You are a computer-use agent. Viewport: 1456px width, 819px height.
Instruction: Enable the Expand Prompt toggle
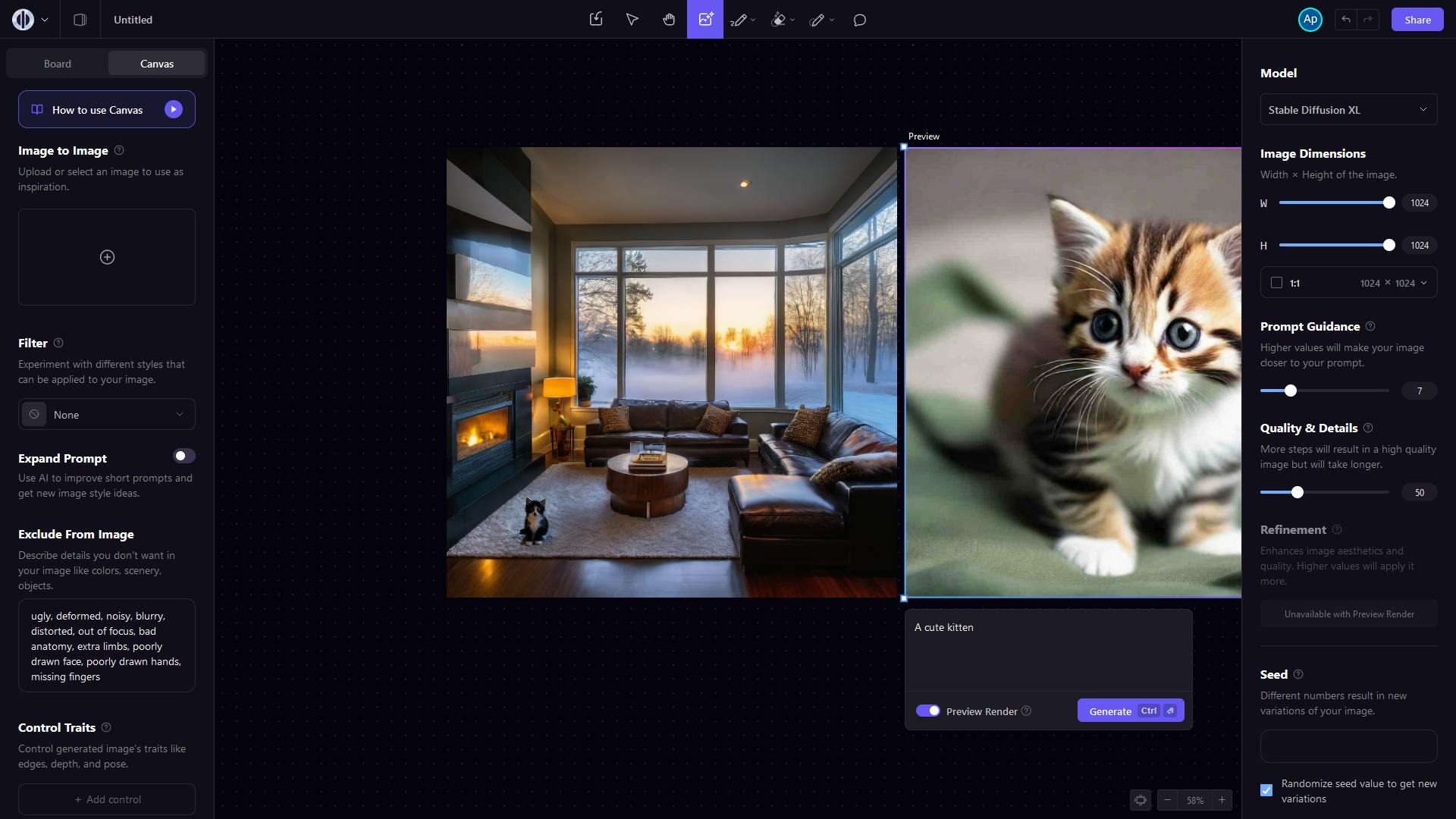tap(184, 456)
